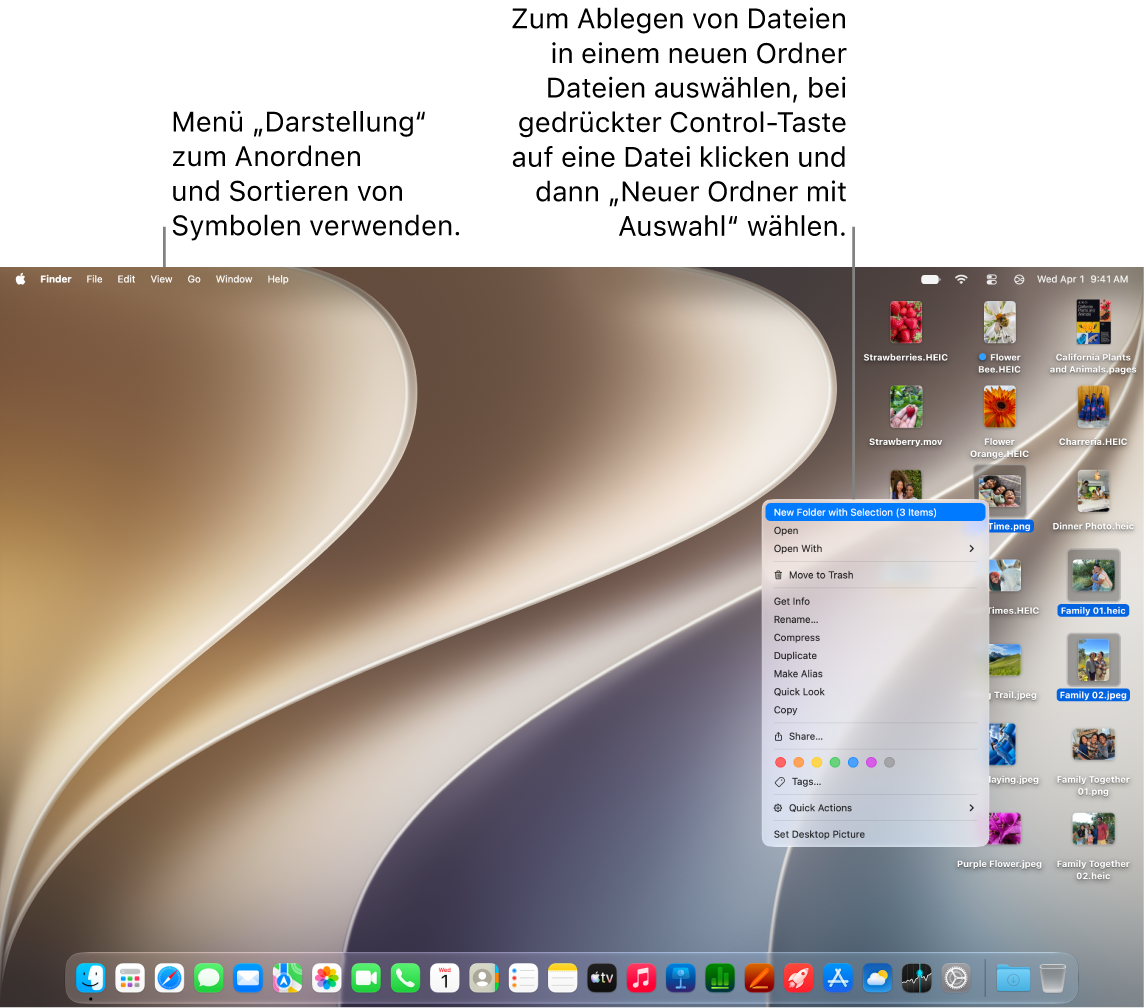
Task: Select Copy in context menu
Action: 875,710
